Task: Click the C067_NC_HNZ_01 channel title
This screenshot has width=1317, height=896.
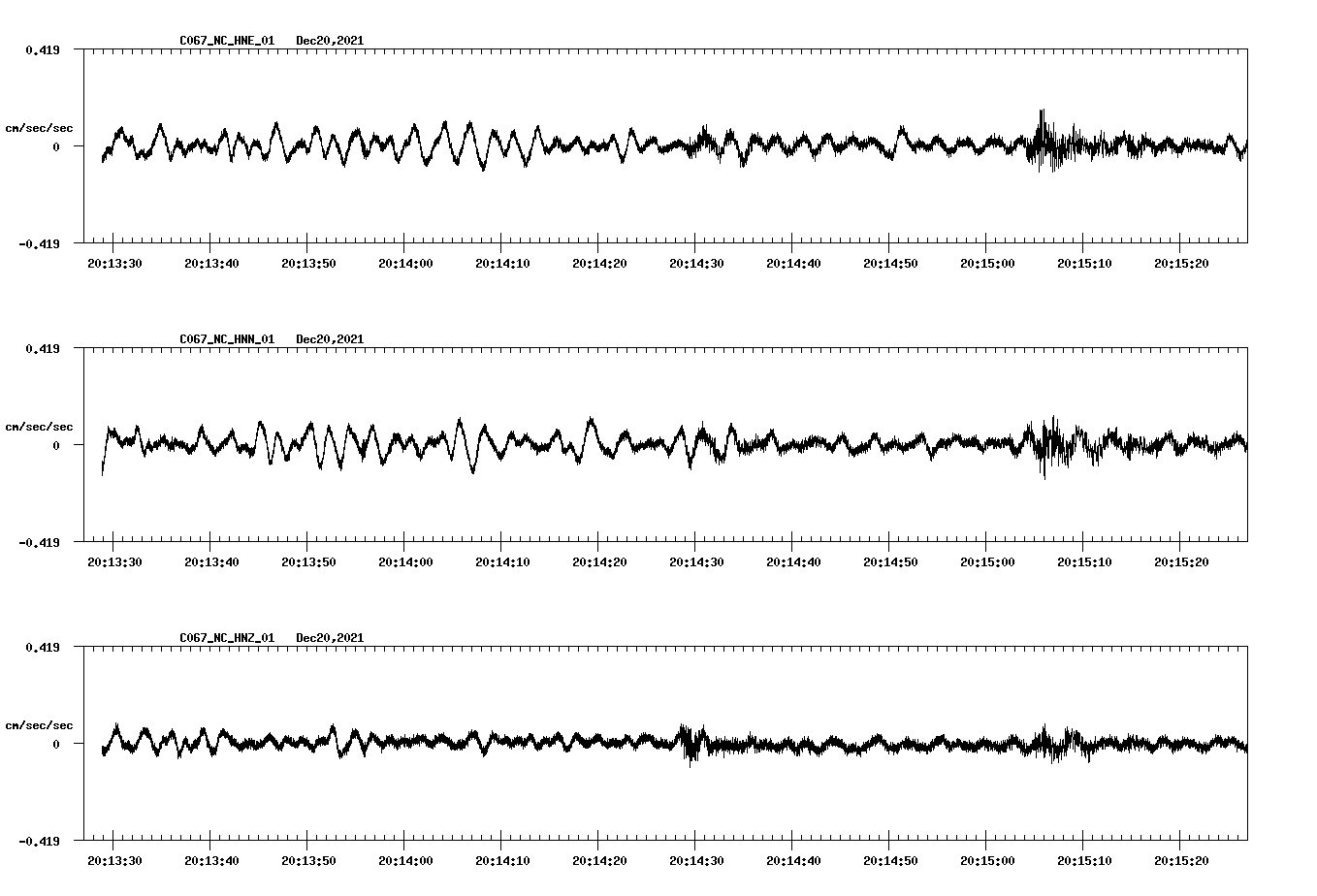Action: 227,638
